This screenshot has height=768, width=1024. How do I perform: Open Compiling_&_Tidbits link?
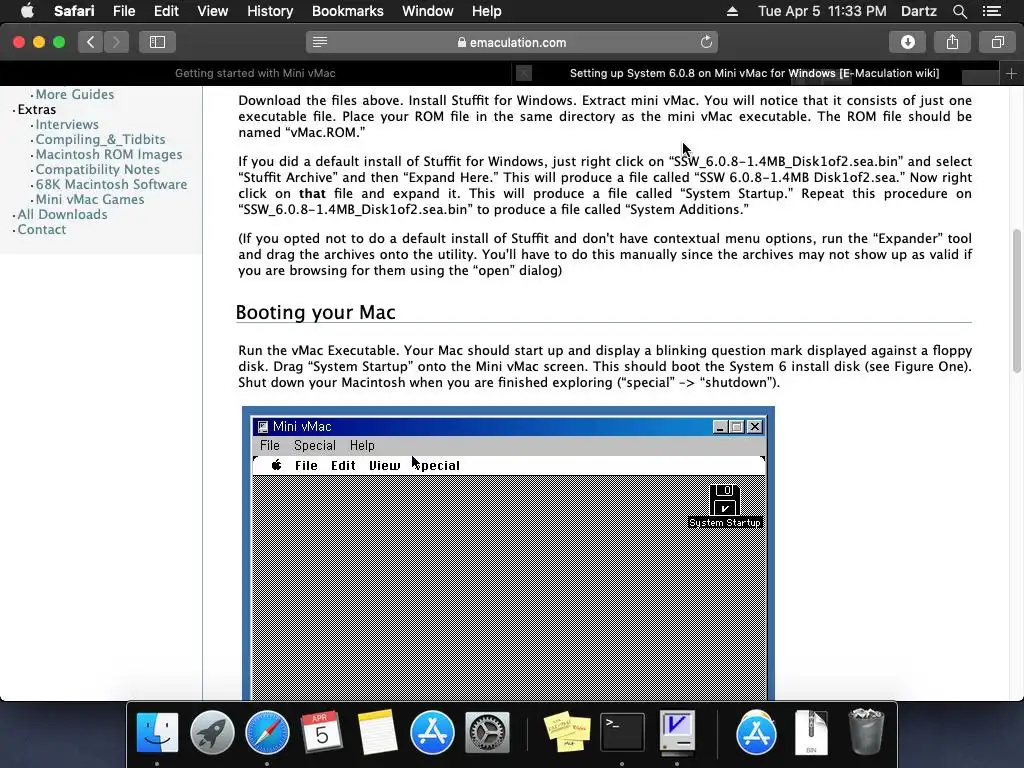tap(100, 139)
